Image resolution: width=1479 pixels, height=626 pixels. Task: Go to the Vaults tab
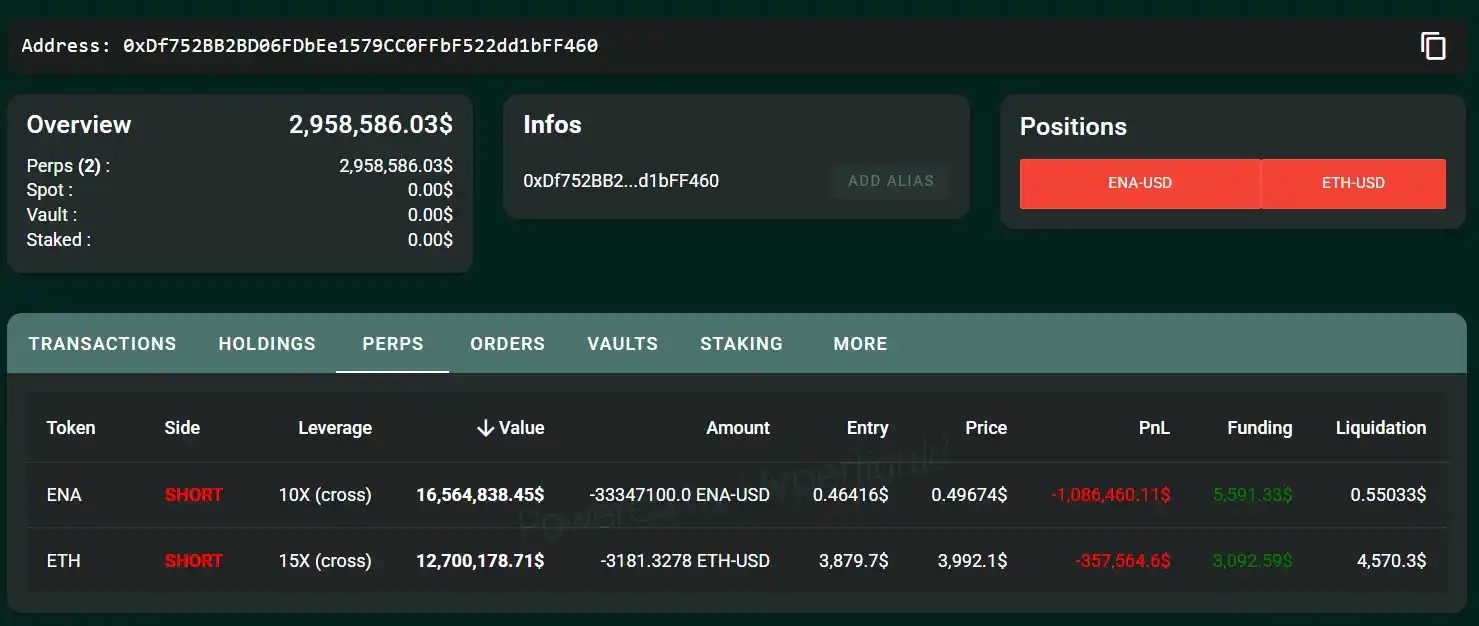622,344
